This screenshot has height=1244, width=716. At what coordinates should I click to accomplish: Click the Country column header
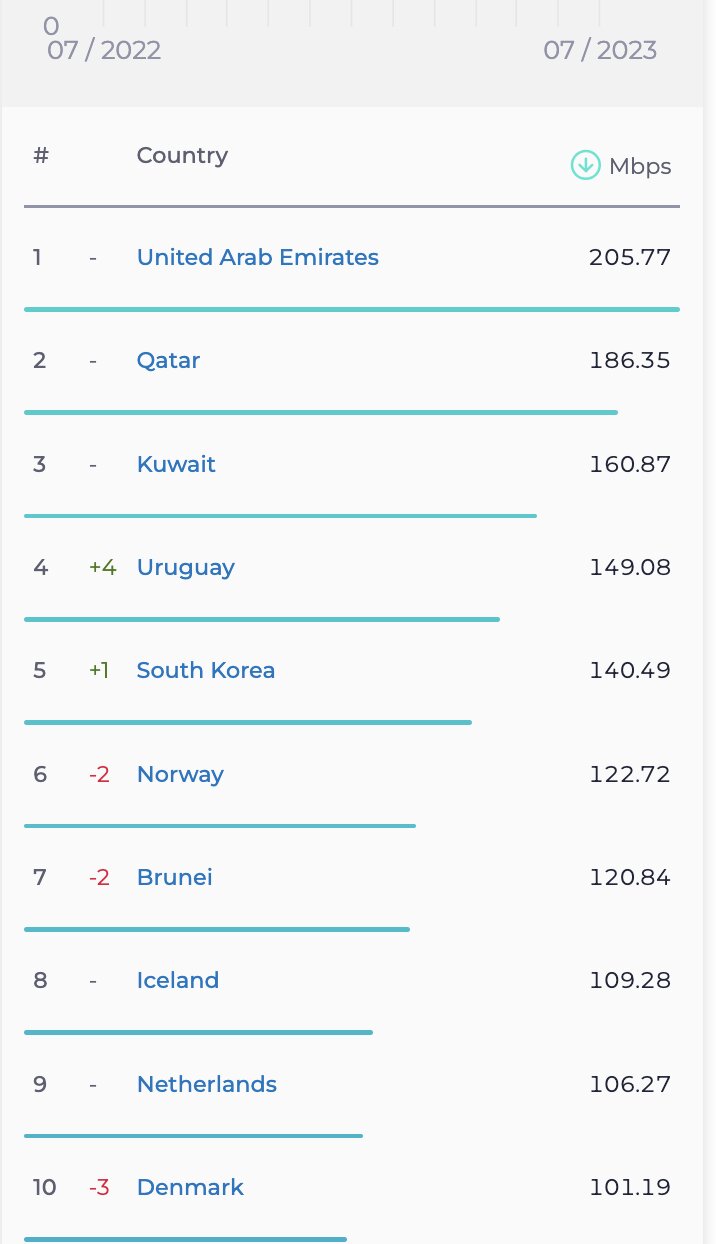[182, 156]
